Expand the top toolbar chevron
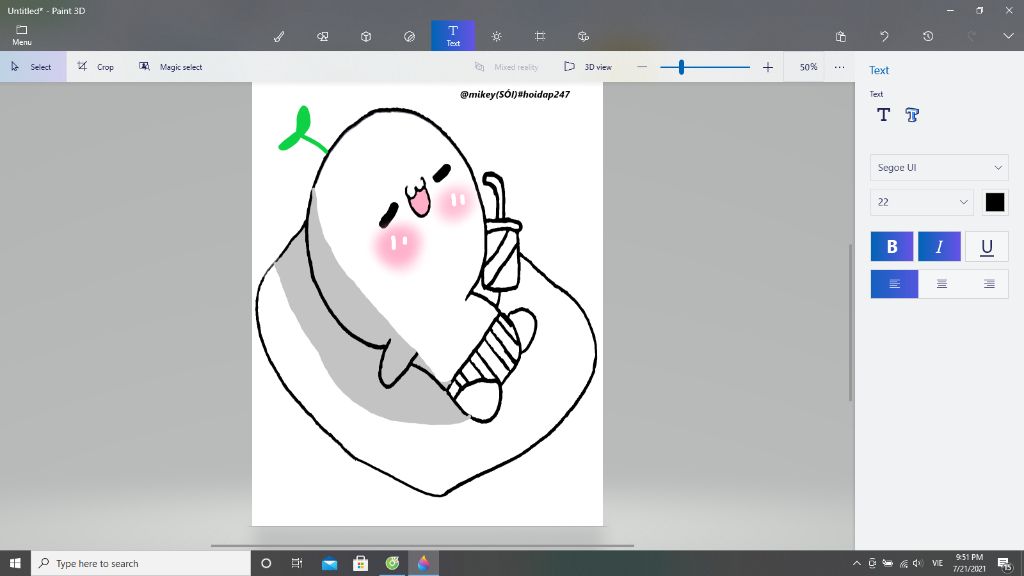Viewport: 1024px width, 576px height. pos(1008,36)
